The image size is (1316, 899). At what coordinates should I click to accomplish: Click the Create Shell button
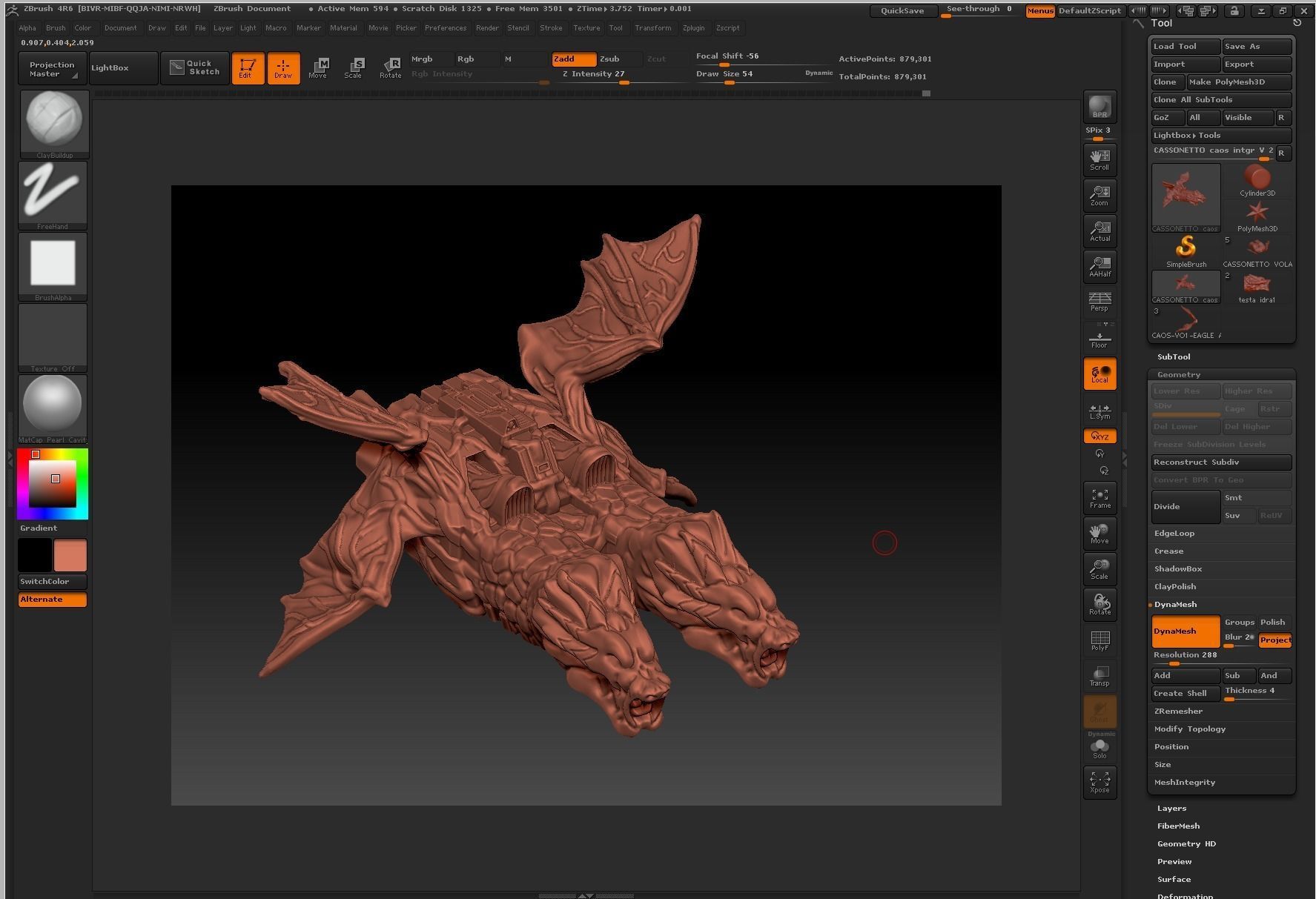click(1186, 693)
